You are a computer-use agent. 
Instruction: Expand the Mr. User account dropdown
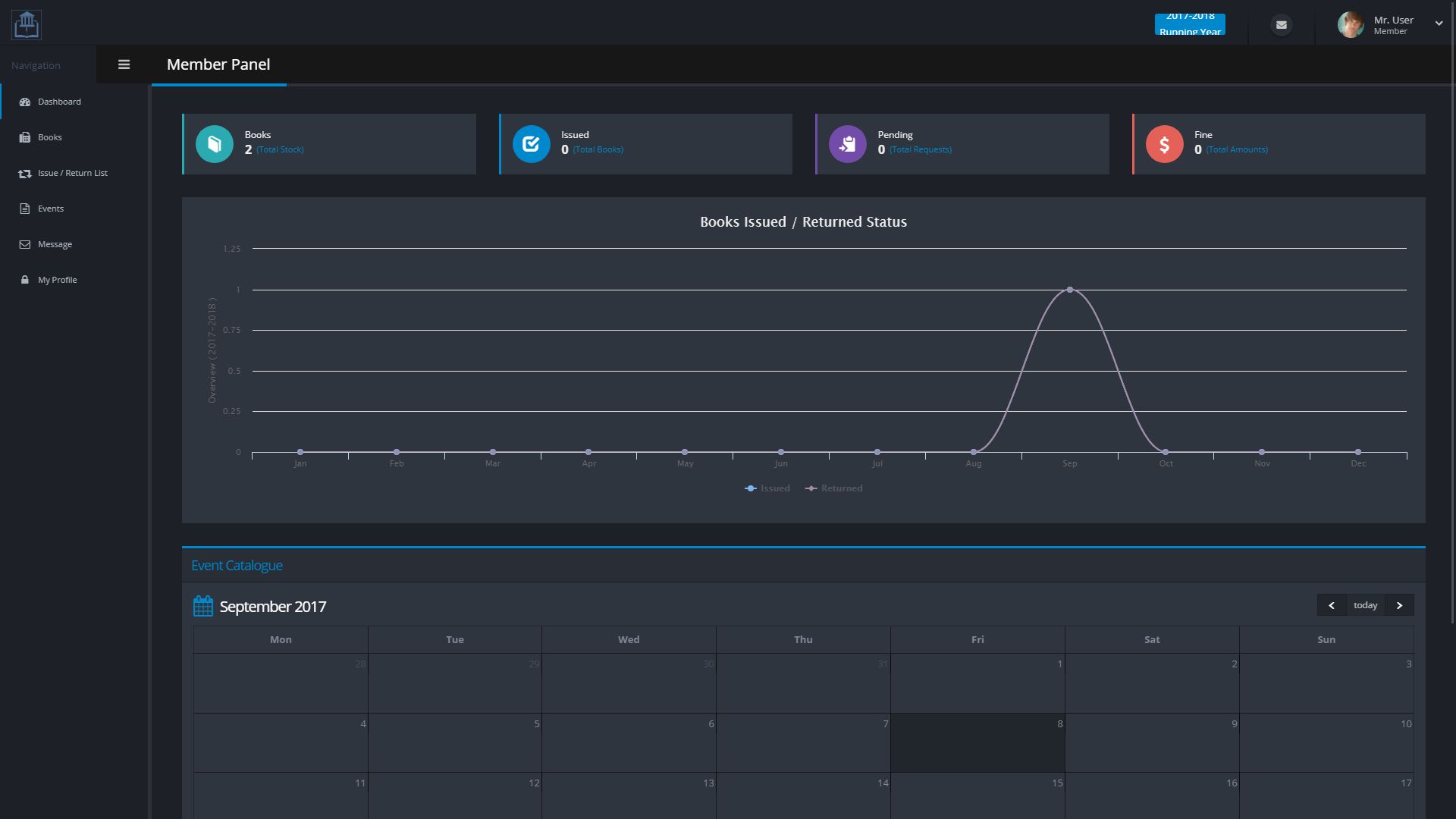coord(1438,24)
